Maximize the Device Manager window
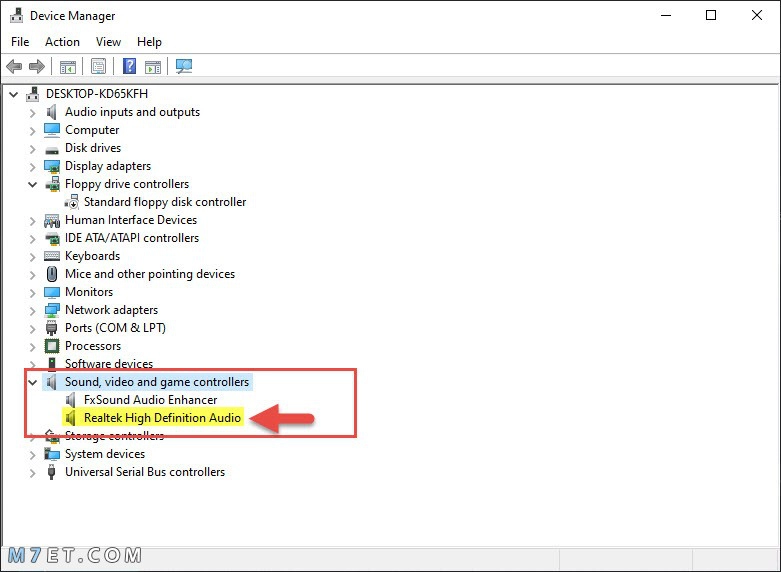The width and height of the screenshot is (781, 572). point(711,15)
